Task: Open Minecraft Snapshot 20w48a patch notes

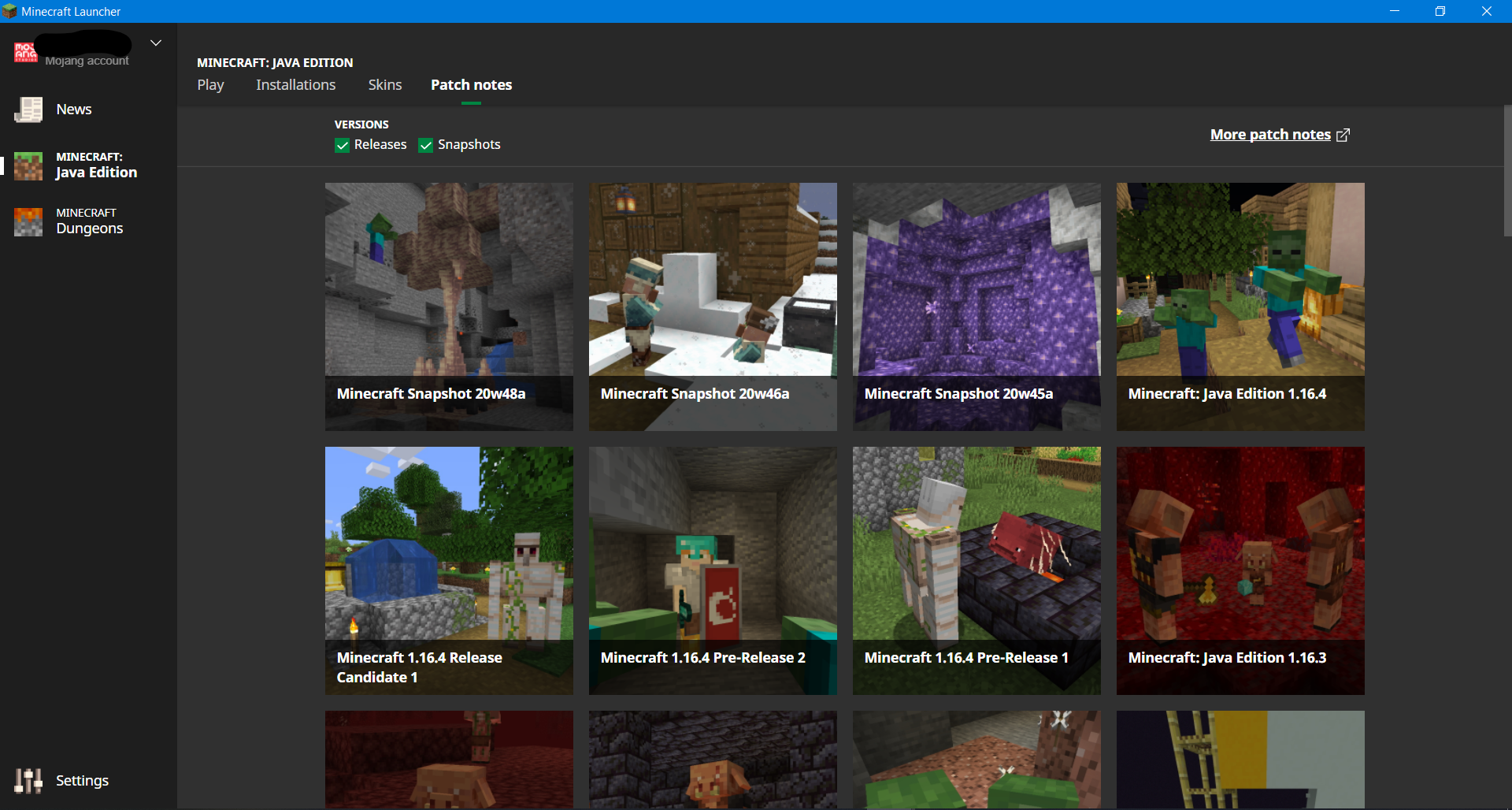Action: tap(449, 307)
